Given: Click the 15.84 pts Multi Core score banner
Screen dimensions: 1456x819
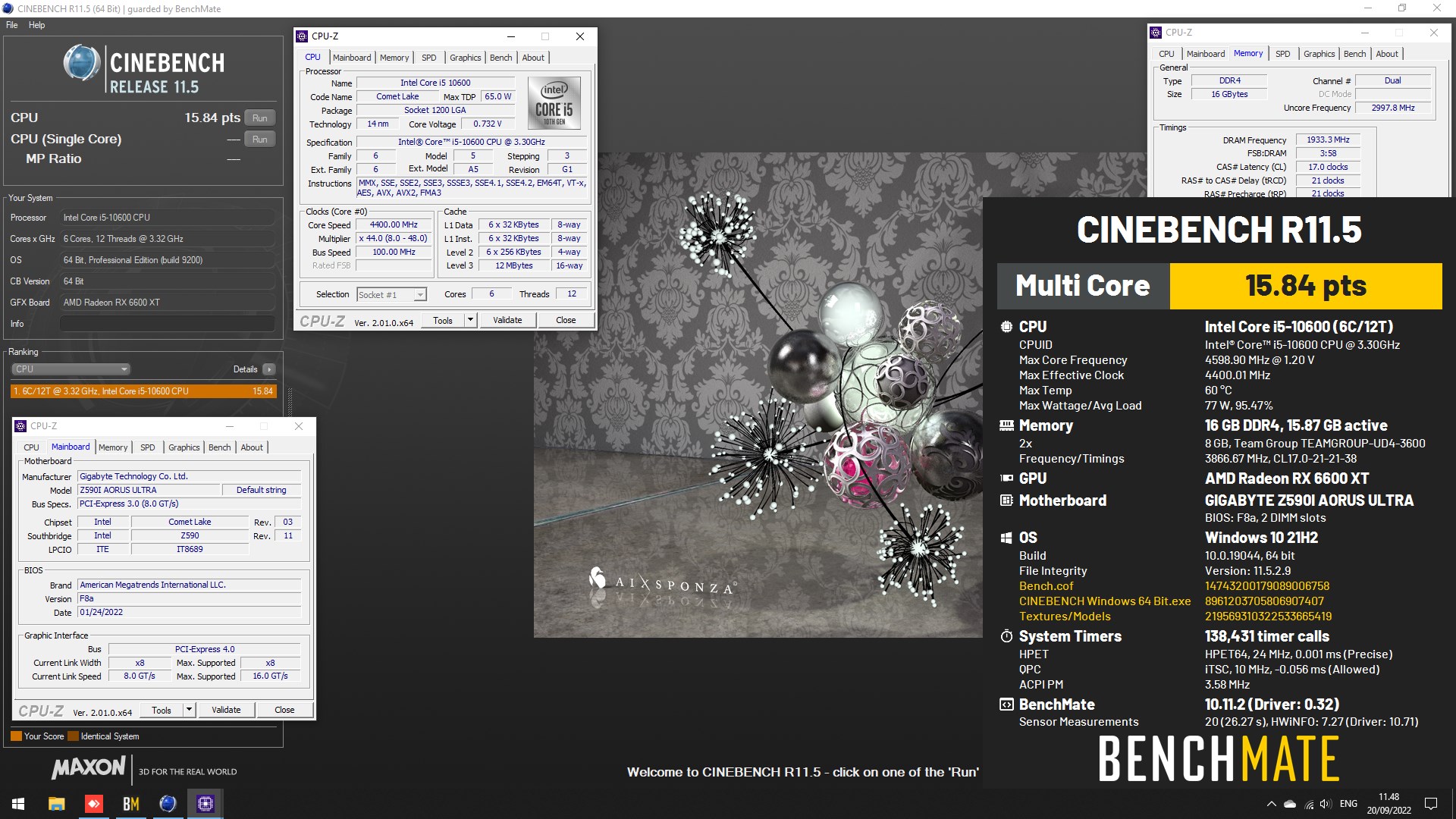Looking at the screenshot, I should 1305,286.
